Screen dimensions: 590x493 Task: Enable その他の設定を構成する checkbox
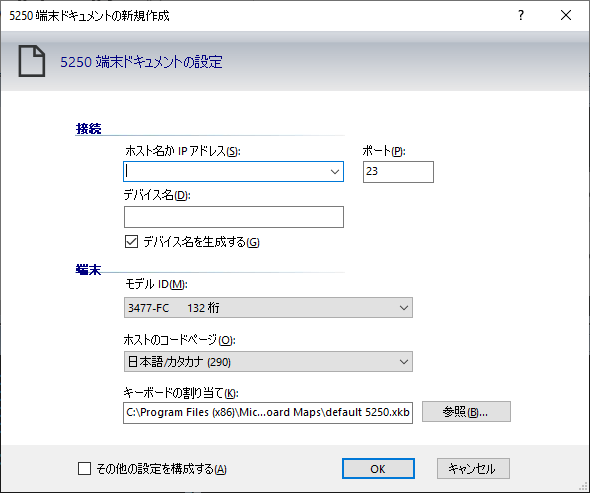(84, 469)
